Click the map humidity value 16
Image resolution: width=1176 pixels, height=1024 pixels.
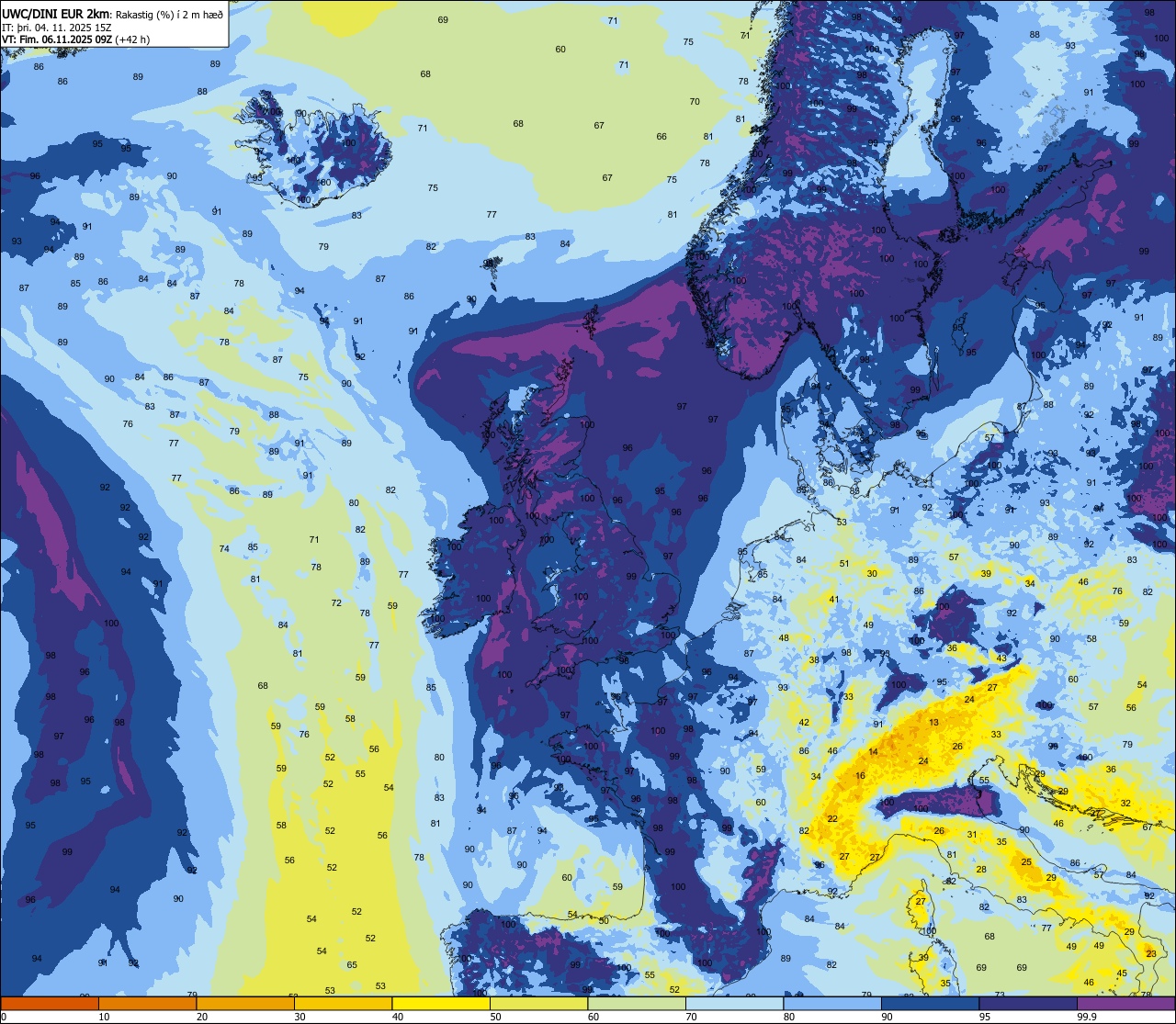click(x=860, y=776)
